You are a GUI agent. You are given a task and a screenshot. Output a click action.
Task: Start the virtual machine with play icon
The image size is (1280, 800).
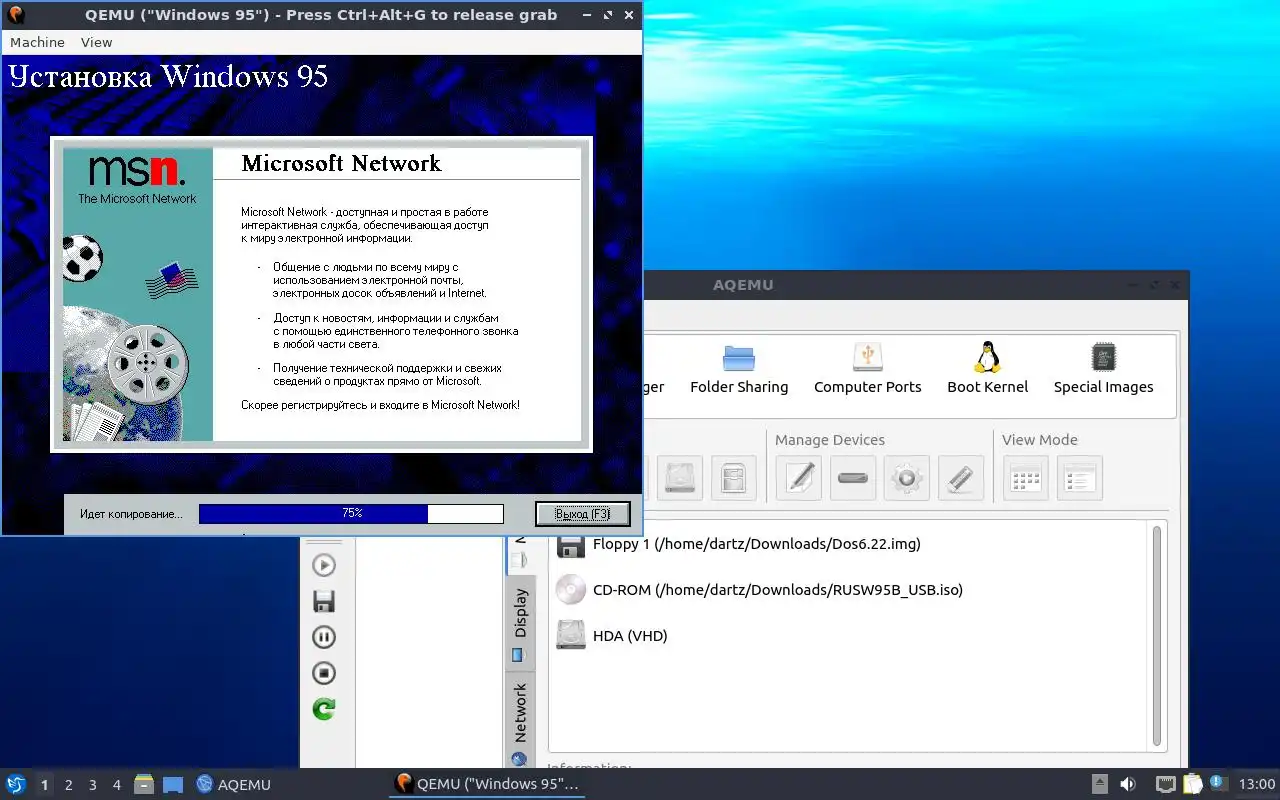324,565
